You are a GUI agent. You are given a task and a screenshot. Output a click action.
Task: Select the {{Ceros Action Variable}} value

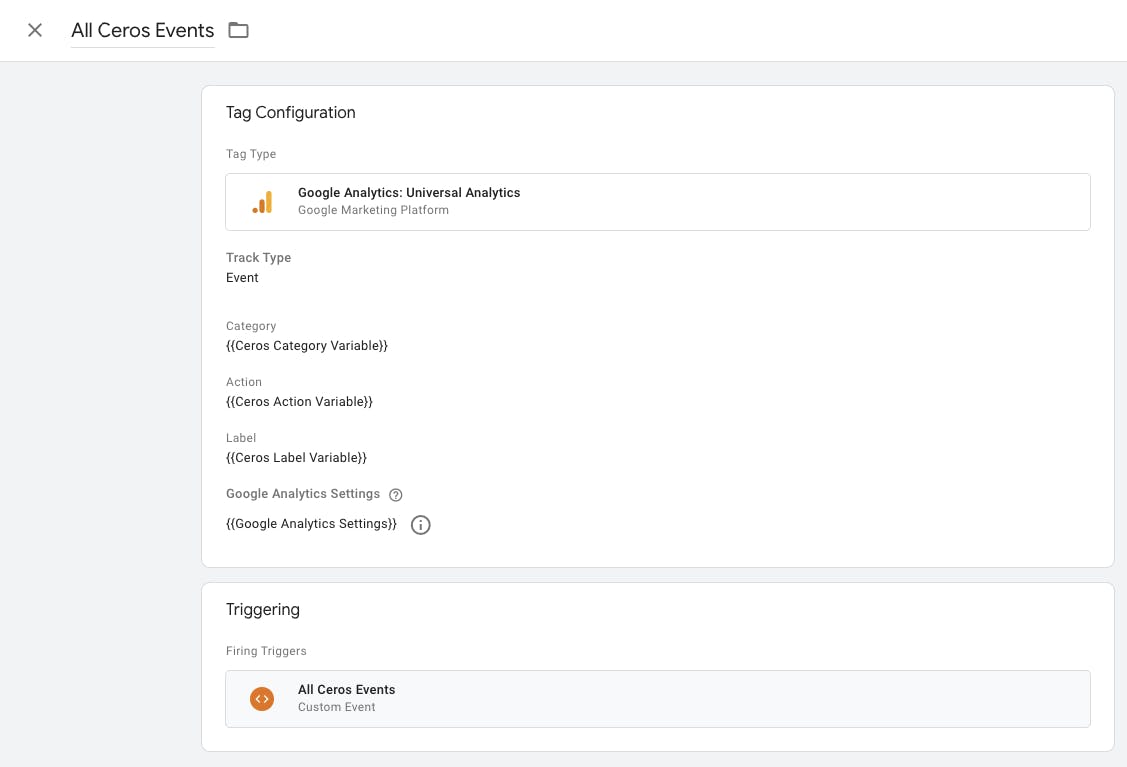[x=299, y=401]
